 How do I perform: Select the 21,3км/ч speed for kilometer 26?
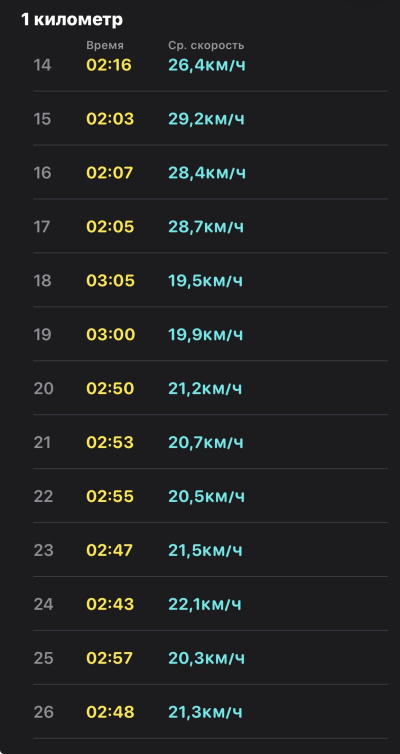pyautogui.click(x=205, y=712)
